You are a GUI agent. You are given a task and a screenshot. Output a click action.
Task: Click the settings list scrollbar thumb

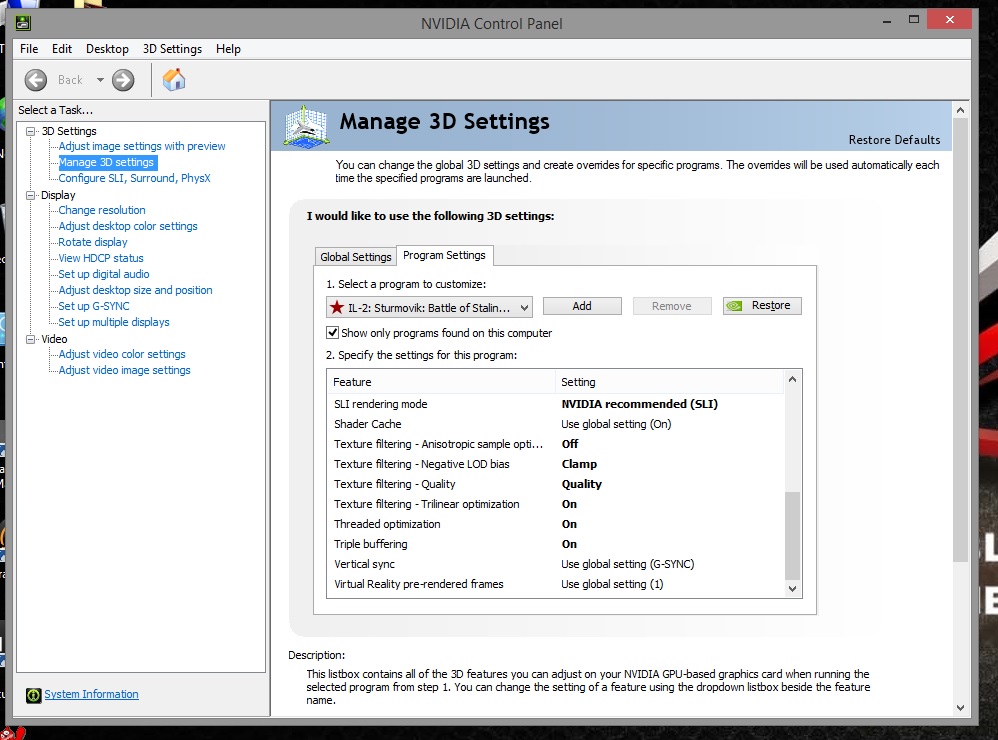coord(792,534)
